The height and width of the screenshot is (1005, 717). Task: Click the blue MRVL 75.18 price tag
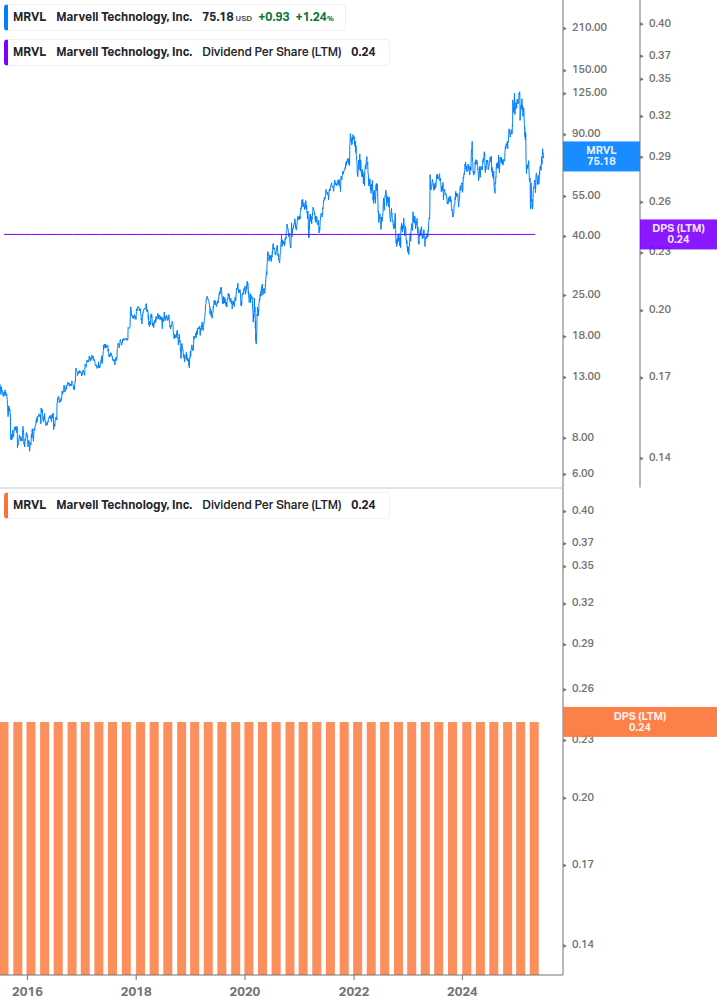(x=601, y=156)
